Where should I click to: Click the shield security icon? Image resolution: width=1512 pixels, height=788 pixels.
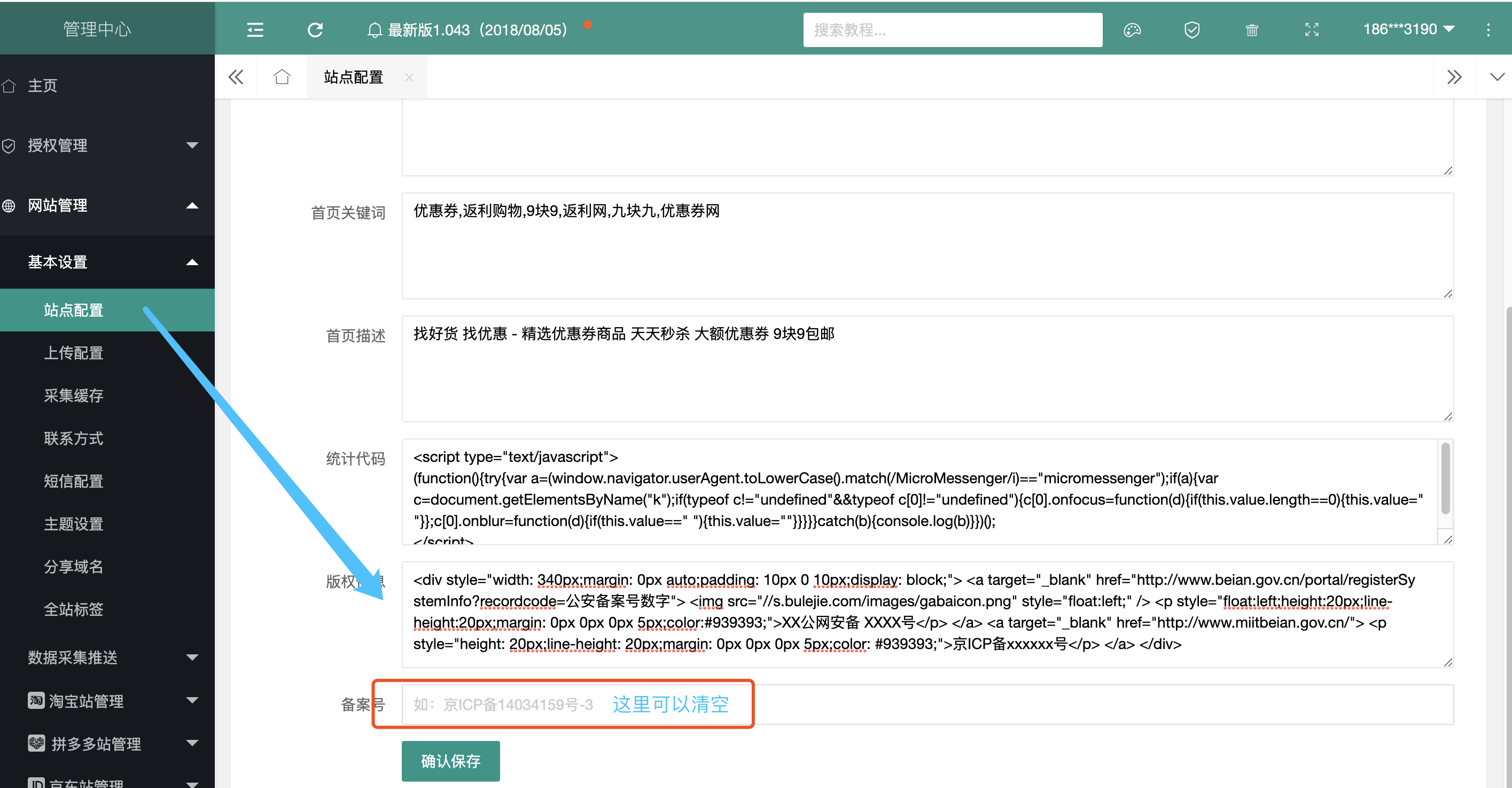click(1191, 30)
